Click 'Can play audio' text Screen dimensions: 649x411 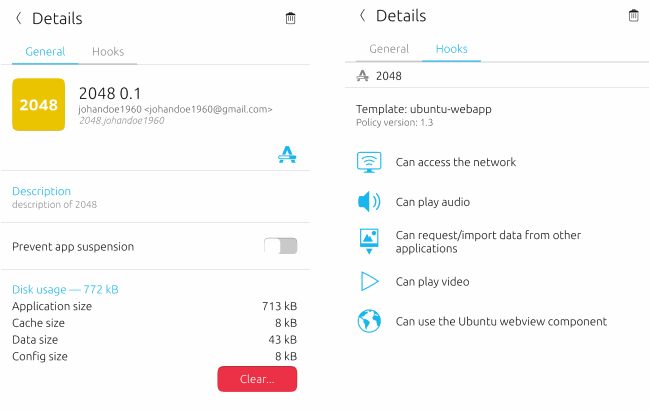[433, 202]
